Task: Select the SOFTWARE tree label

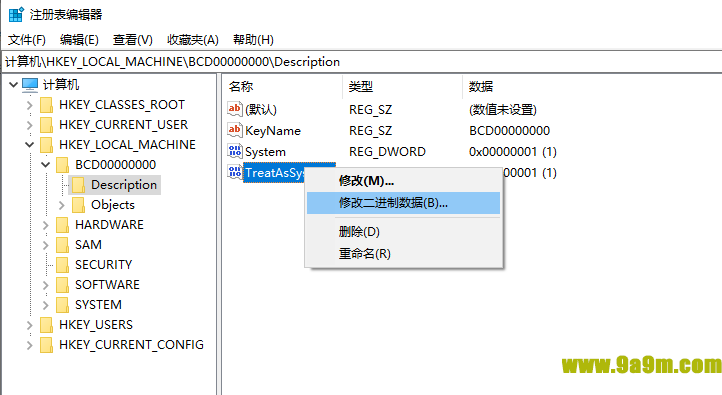Action: (107, 285)
